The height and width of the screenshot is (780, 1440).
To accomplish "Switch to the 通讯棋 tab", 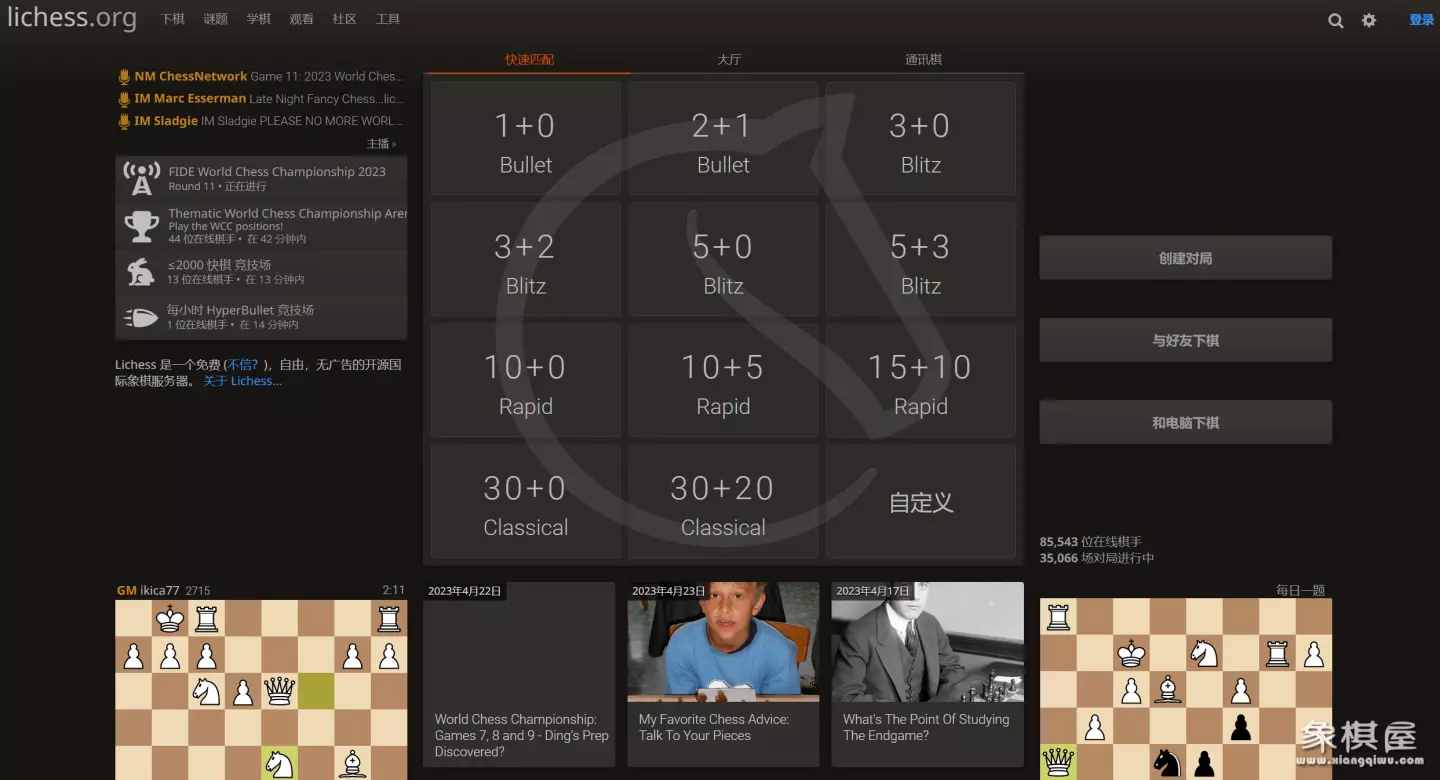I will [x=923, y=60].
